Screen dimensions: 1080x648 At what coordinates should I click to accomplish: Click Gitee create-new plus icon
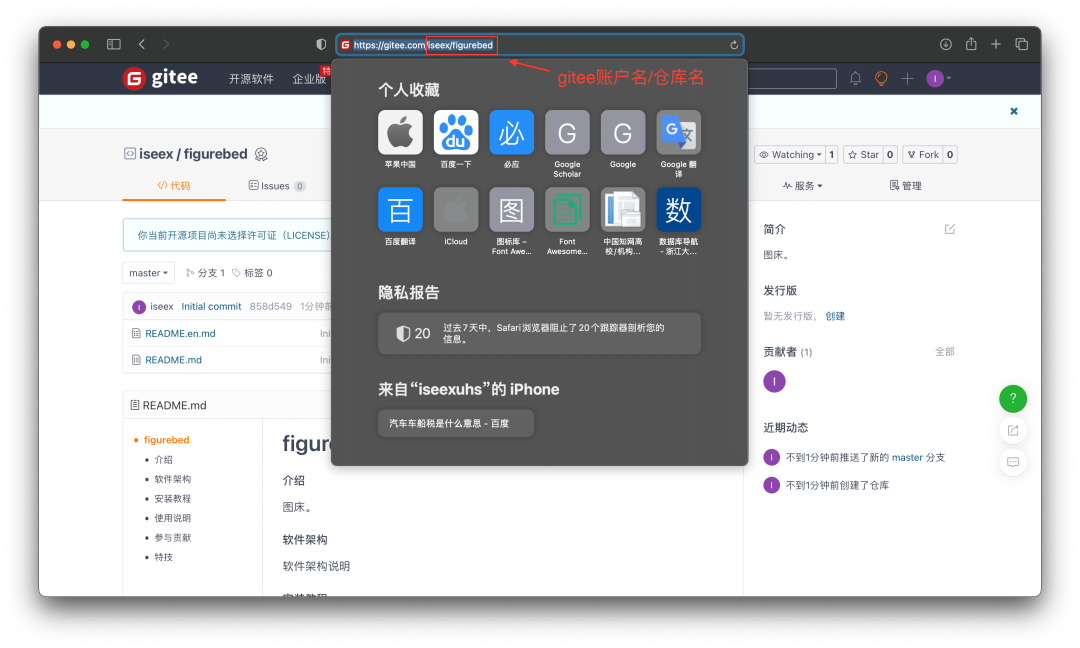pyautogui.click(x=907, y=79)
